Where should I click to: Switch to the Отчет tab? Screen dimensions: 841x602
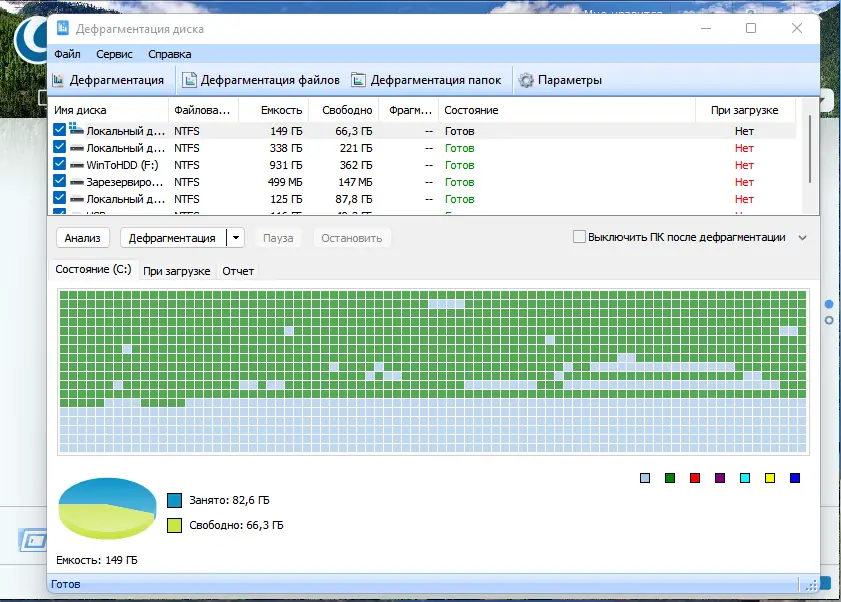click(238, 271)
